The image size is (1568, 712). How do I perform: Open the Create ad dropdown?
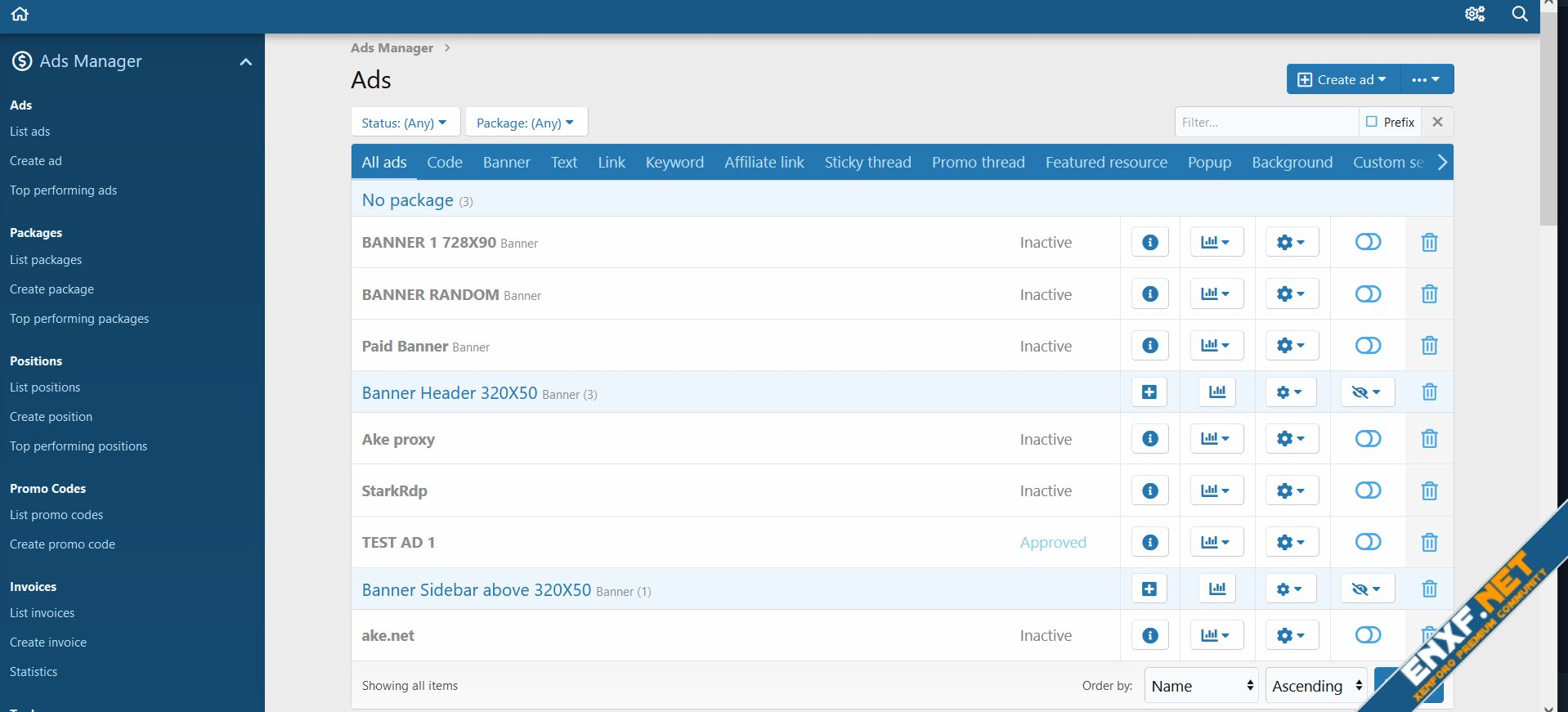coord(1343,79)
